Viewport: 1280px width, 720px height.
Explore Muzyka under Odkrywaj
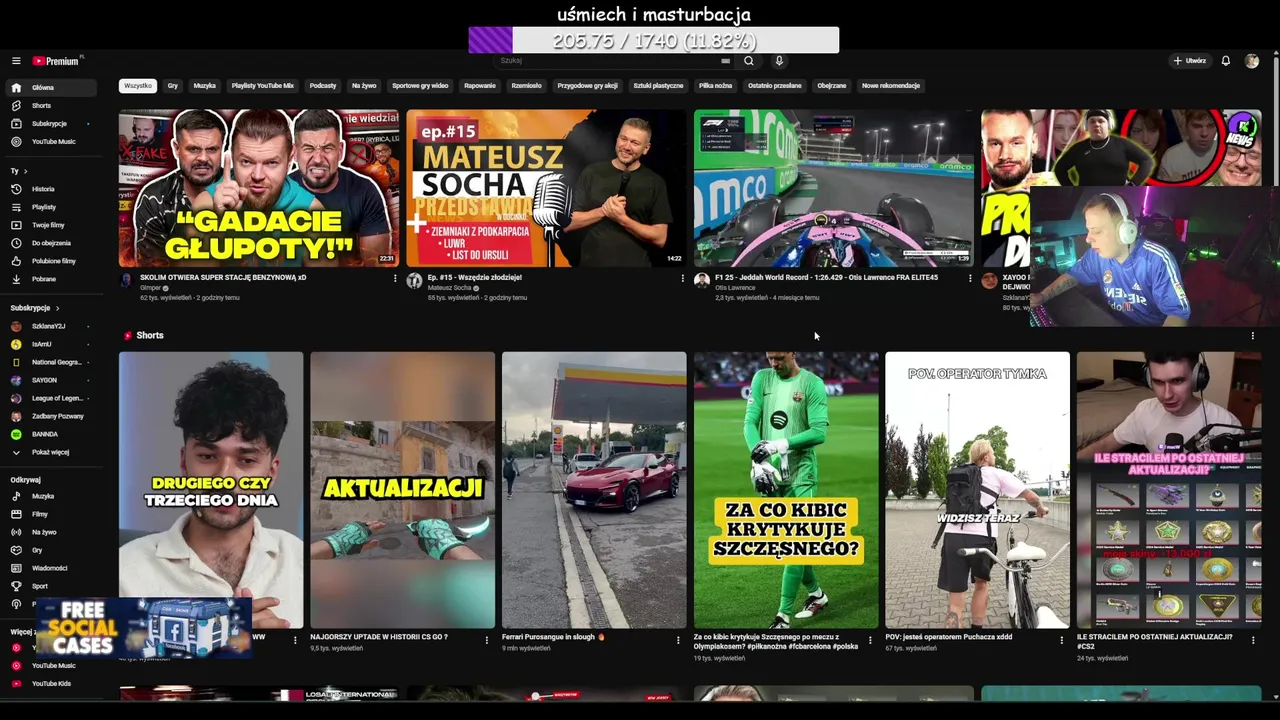(x=50, y=496)
